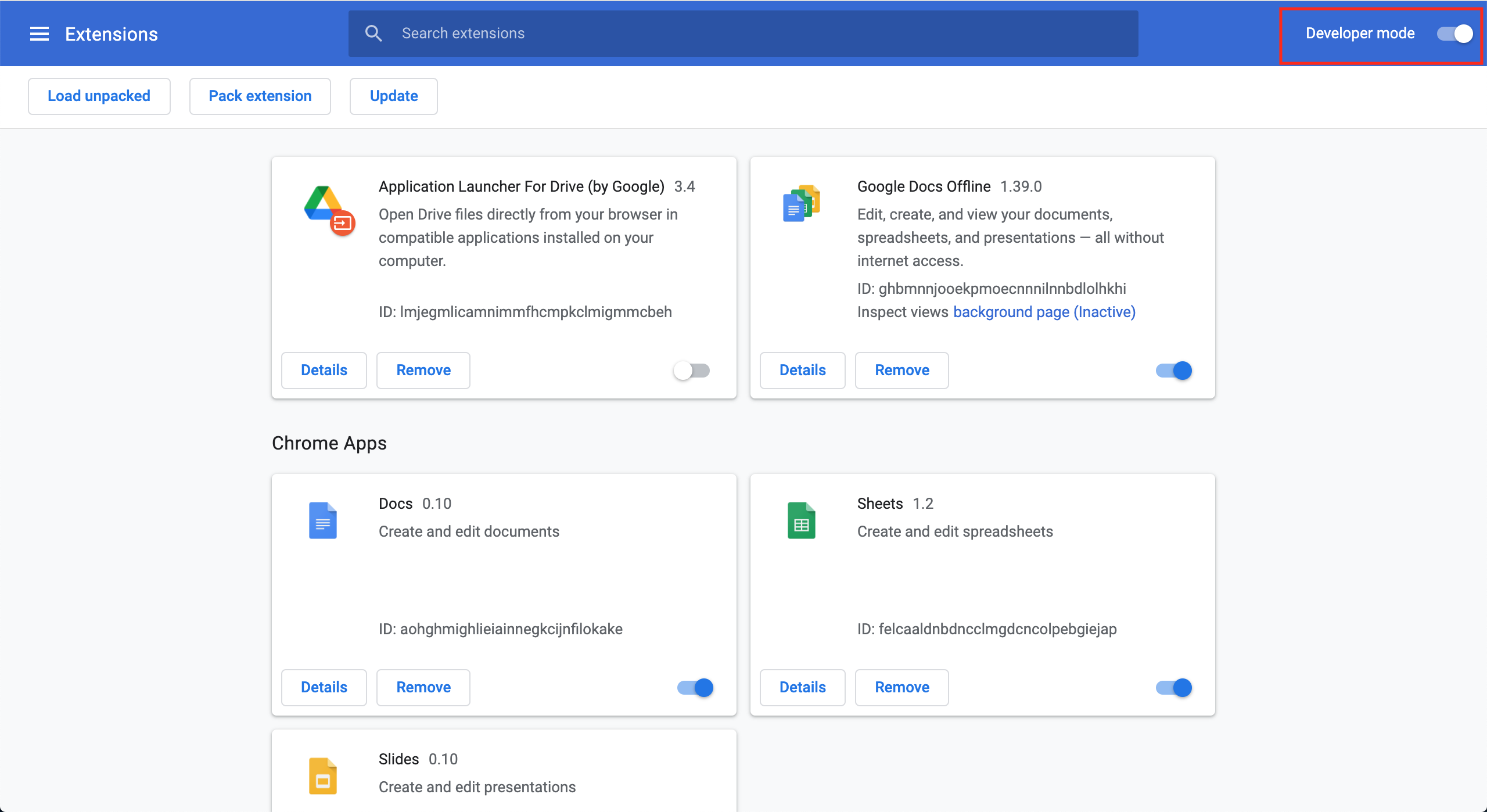Open background page (Inactive) link

[1044, 312]
